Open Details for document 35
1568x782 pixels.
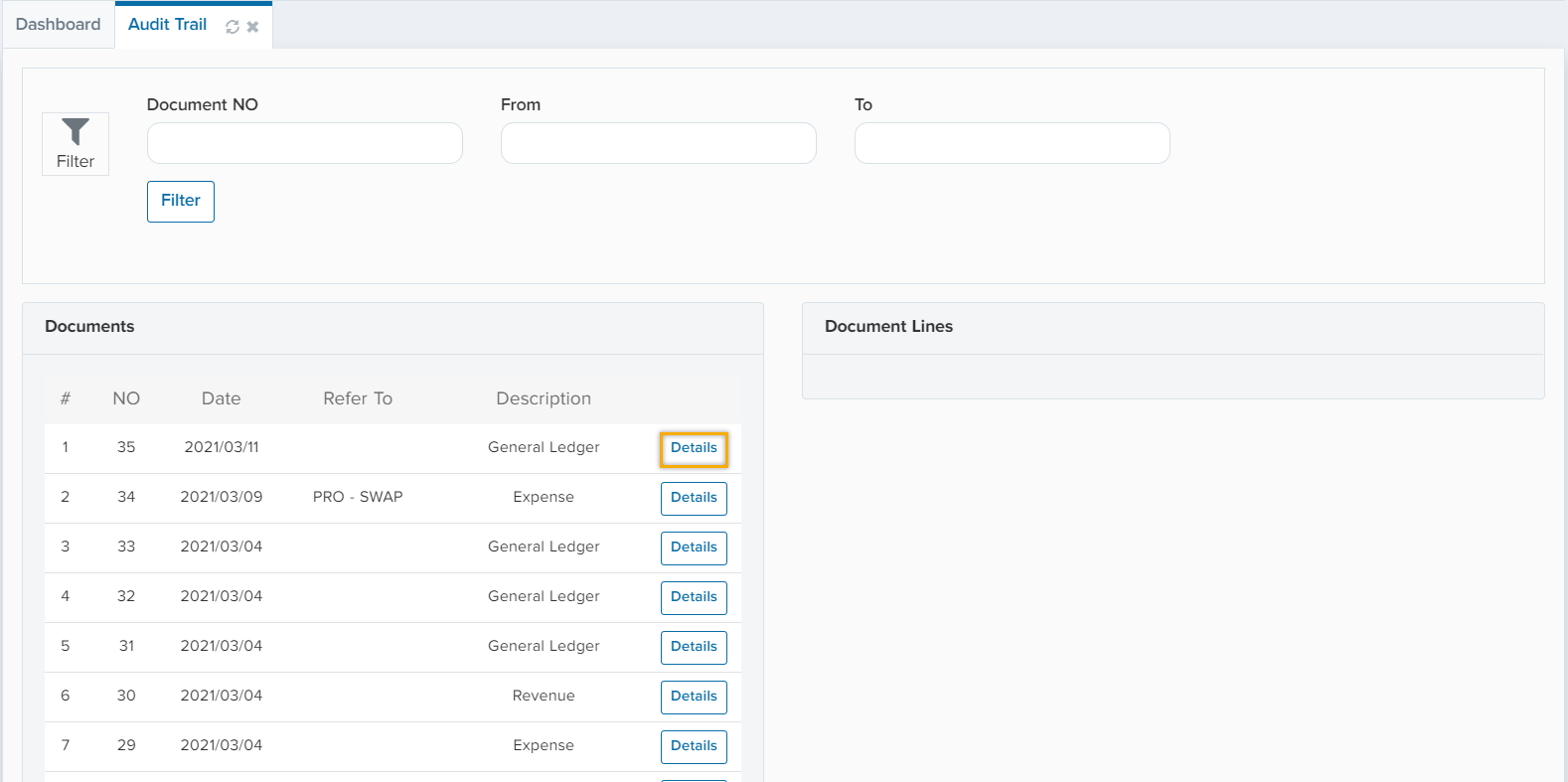click(694, 448)
